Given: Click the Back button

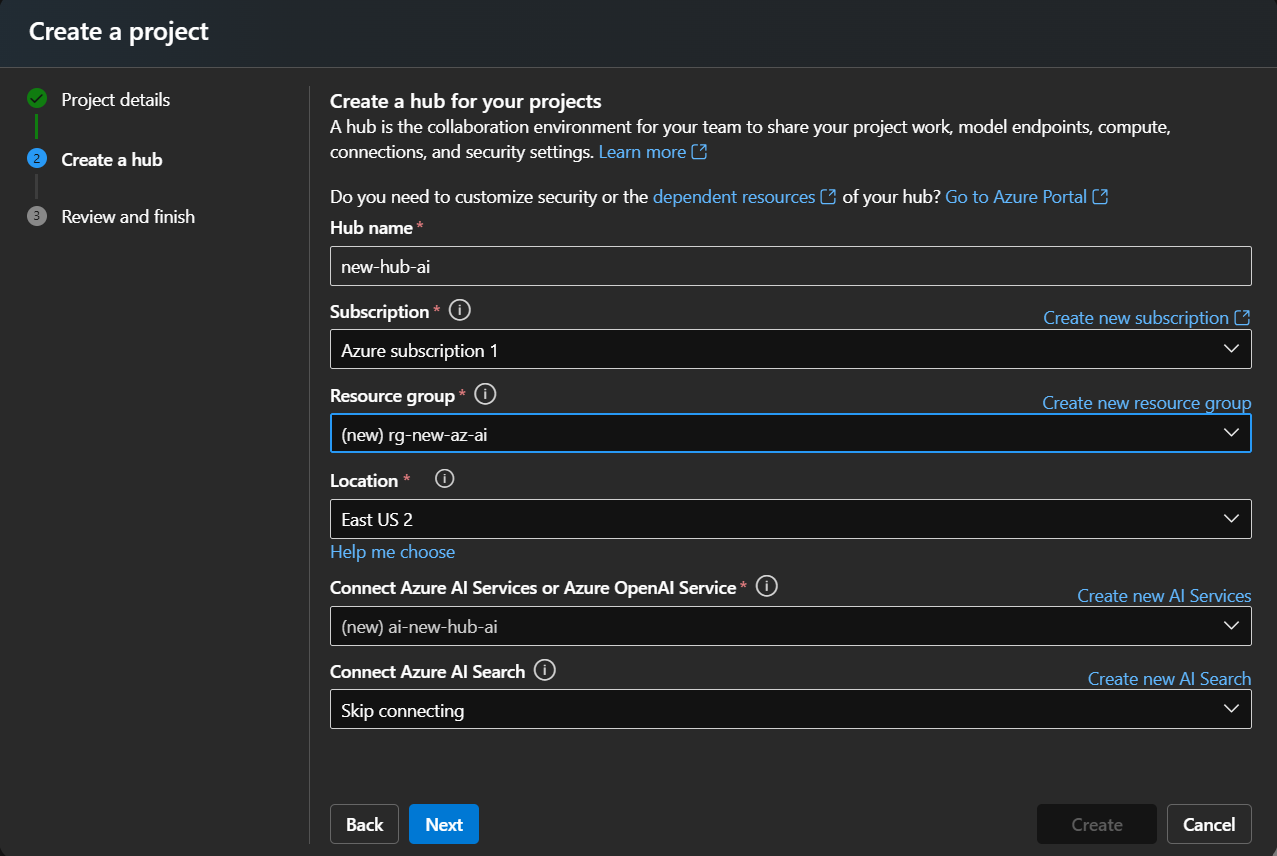Looking at the screenshot, I should [x=364, y=824].
